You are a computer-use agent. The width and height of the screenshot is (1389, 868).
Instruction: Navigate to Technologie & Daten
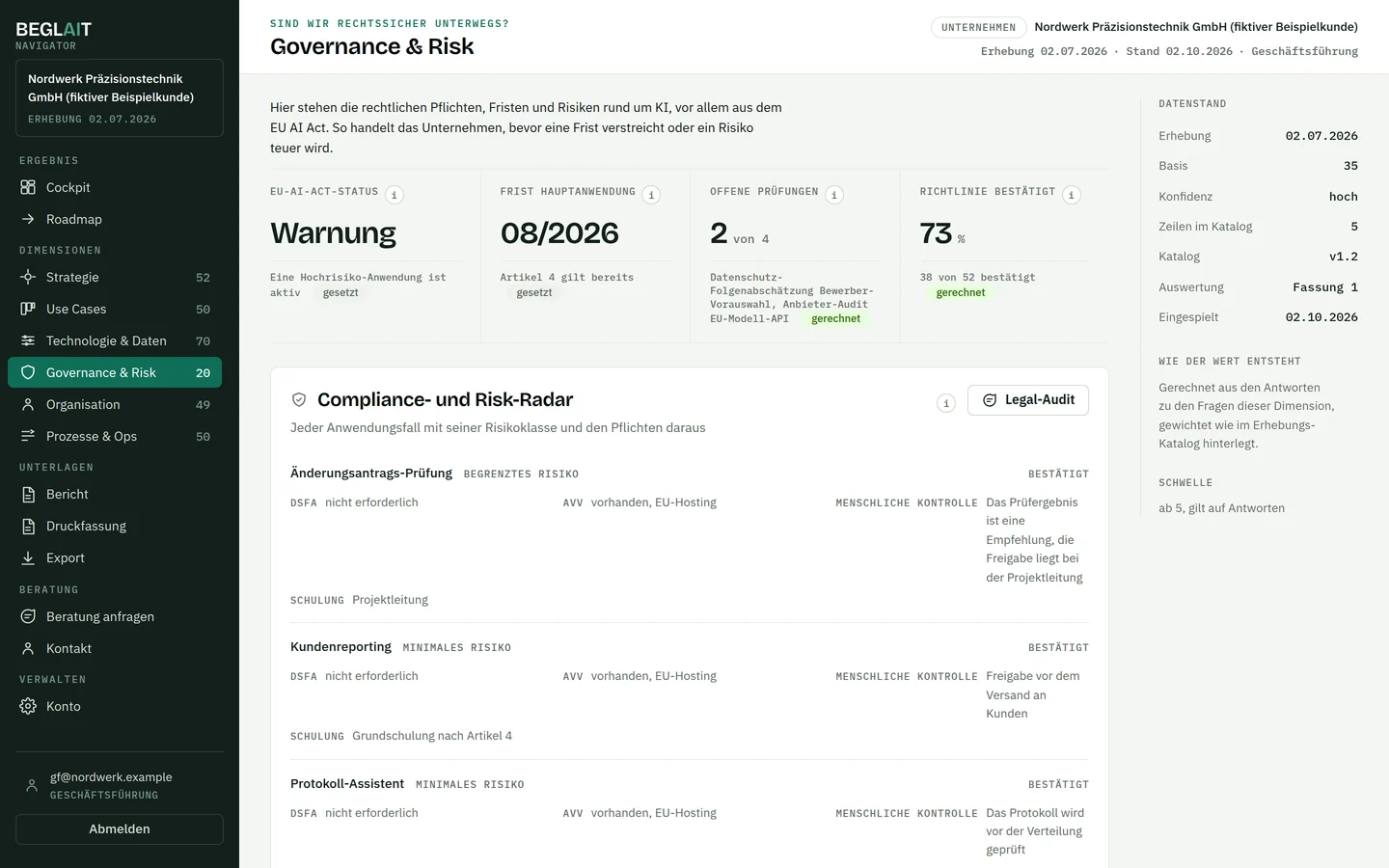[x=115, y=340]
